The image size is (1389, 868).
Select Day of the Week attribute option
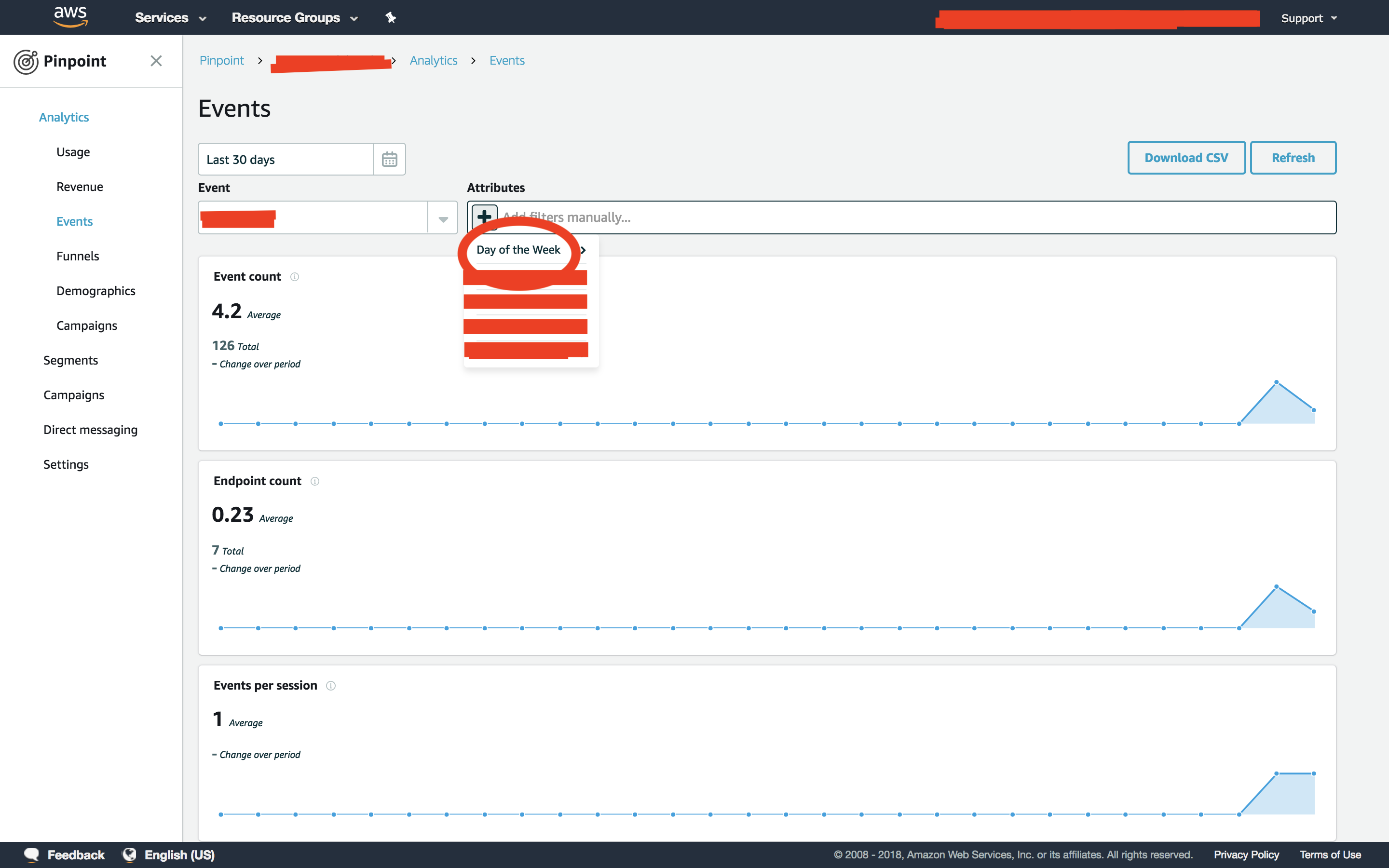[518, 250]
